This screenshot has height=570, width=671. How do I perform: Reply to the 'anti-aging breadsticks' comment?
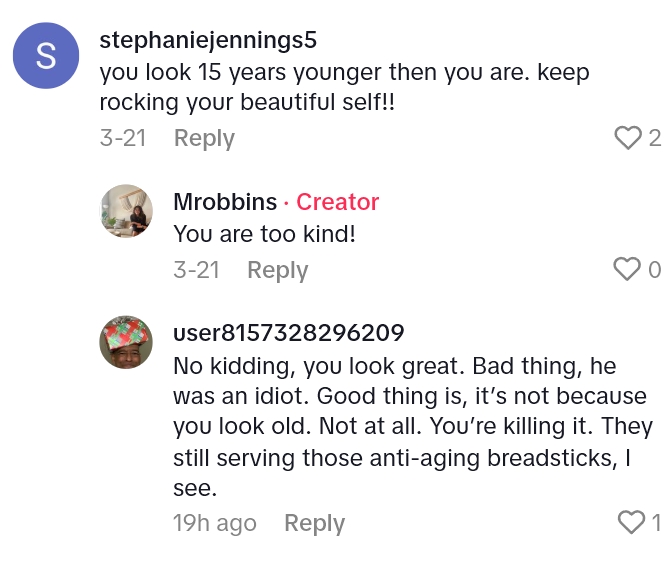pyautogui.click(x=314, y=523)
